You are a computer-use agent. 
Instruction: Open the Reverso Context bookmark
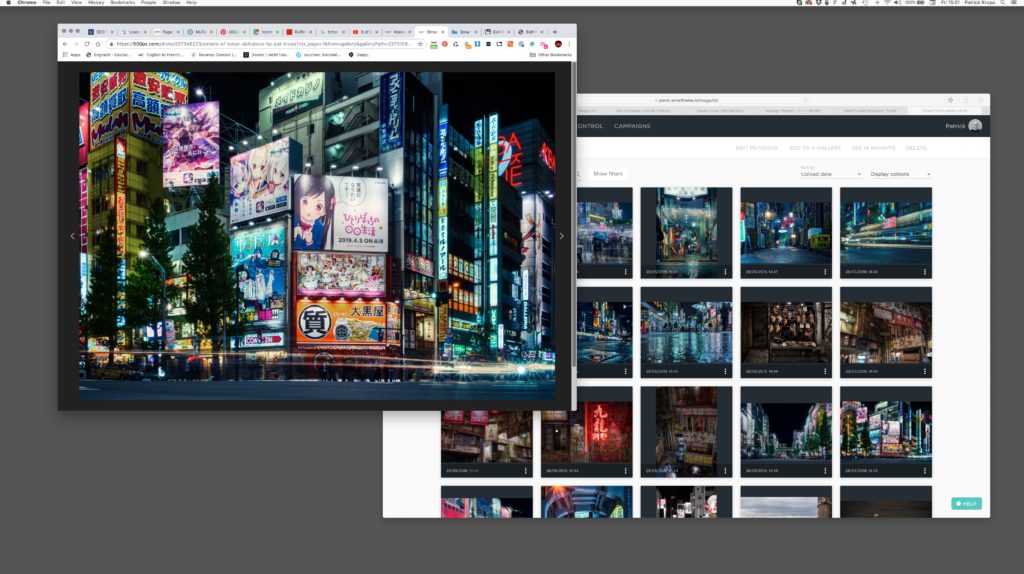(x=214, y=55)
